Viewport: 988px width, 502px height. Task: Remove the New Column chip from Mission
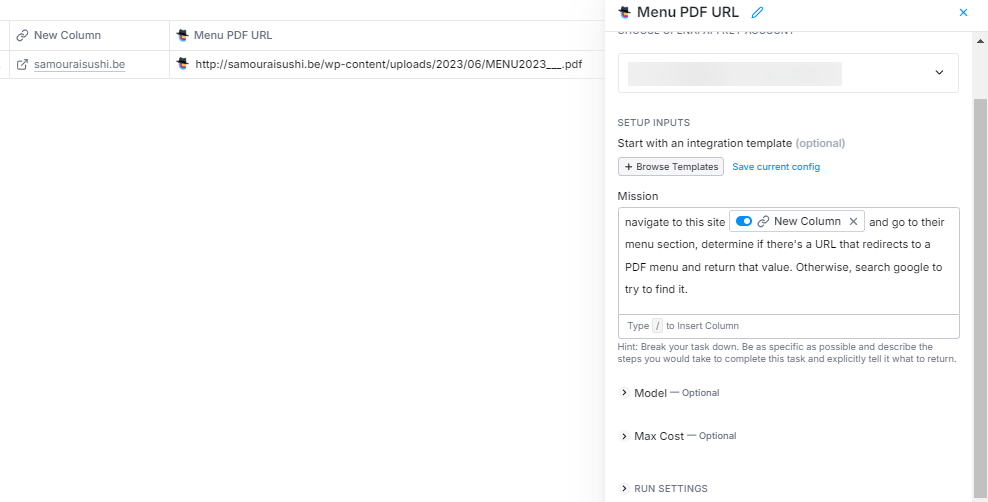click(853, 221)
